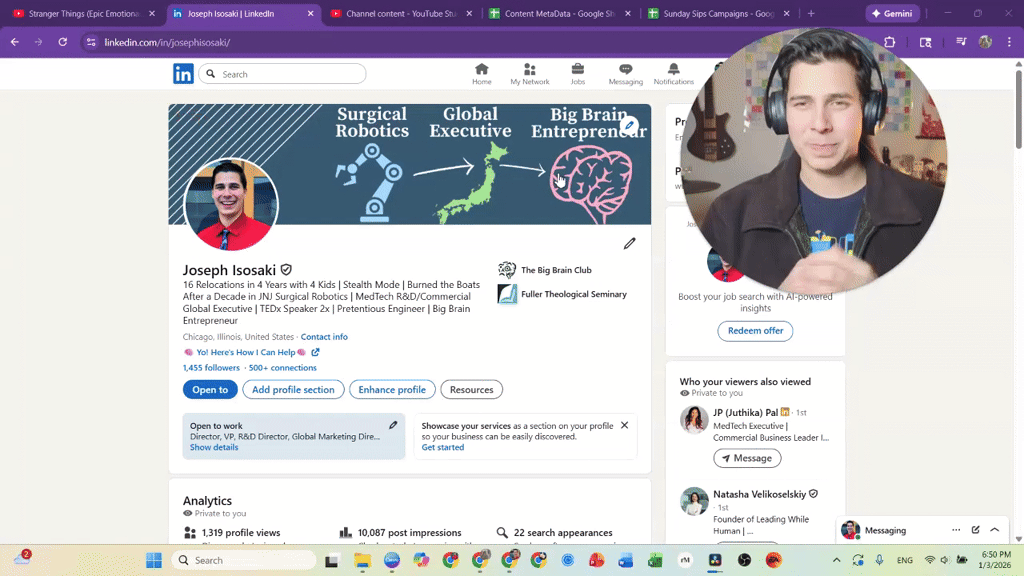The image size is (1024, 576).
Task: View site information icon in address bar
Action: [91, 42]
